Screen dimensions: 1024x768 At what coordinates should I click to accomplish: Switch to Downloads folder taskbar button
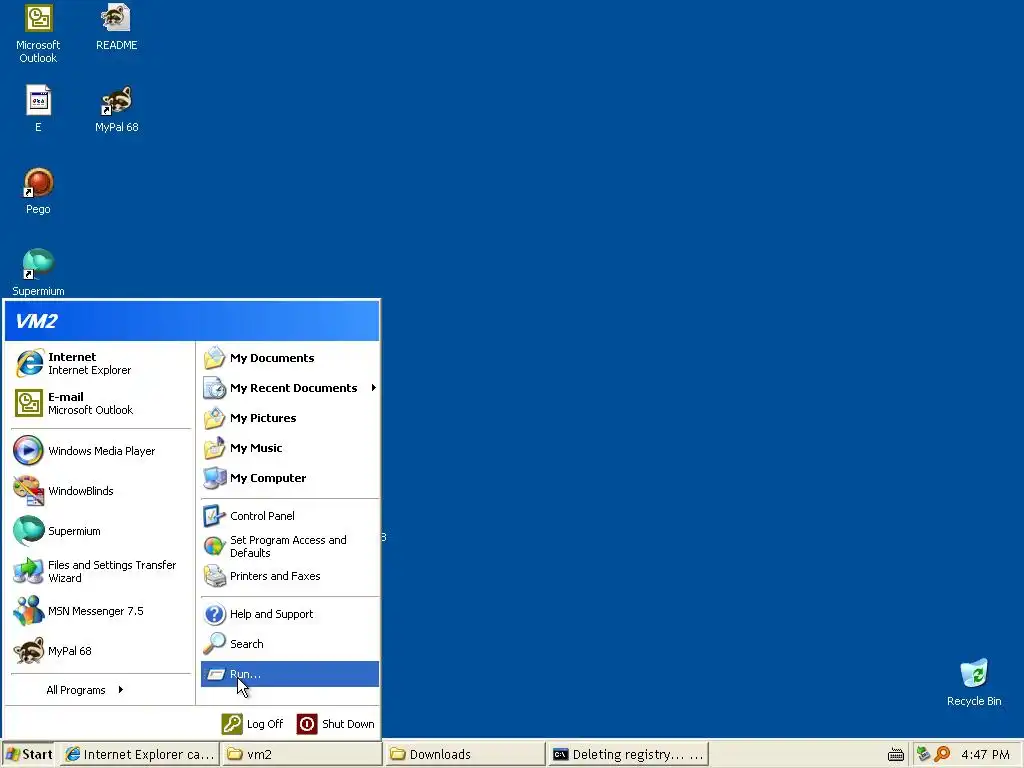click(x=464, y=754)
